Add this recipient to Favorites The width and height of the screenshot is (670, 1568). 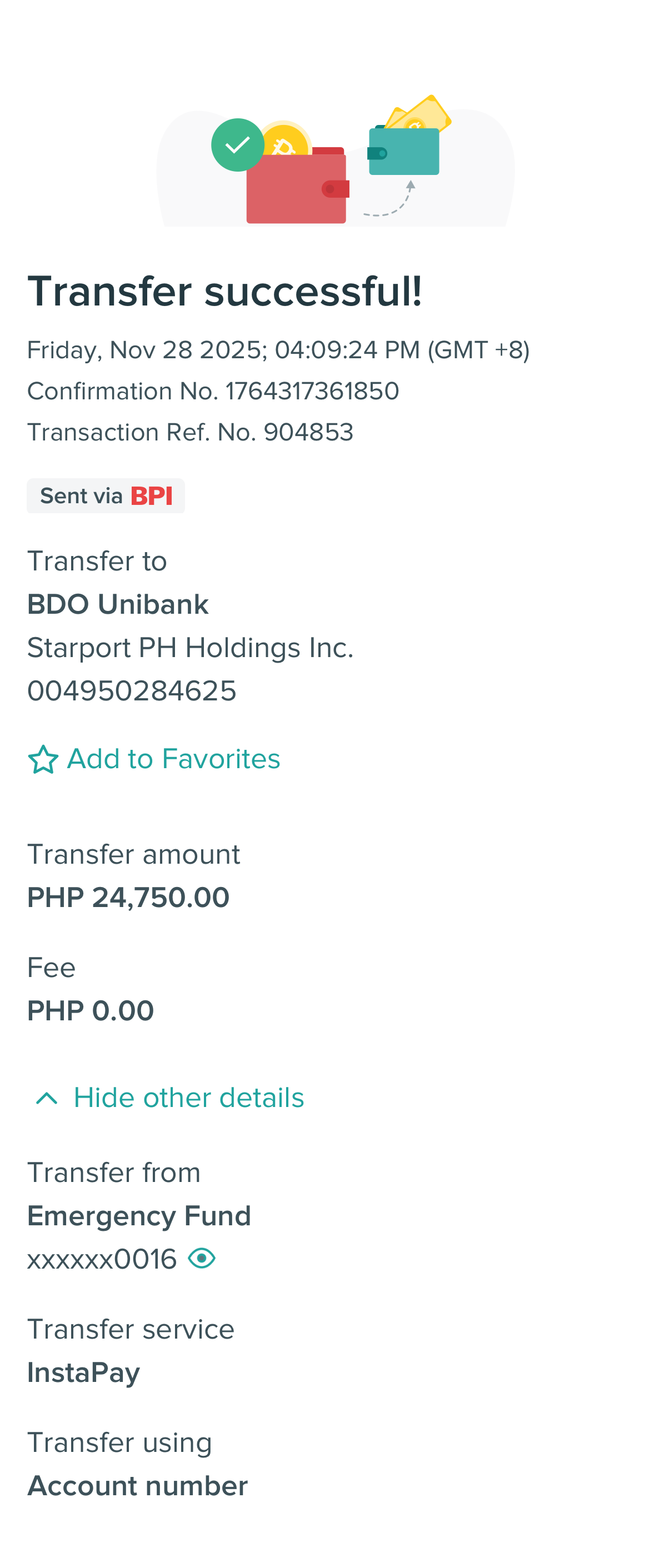coord(173,759)
